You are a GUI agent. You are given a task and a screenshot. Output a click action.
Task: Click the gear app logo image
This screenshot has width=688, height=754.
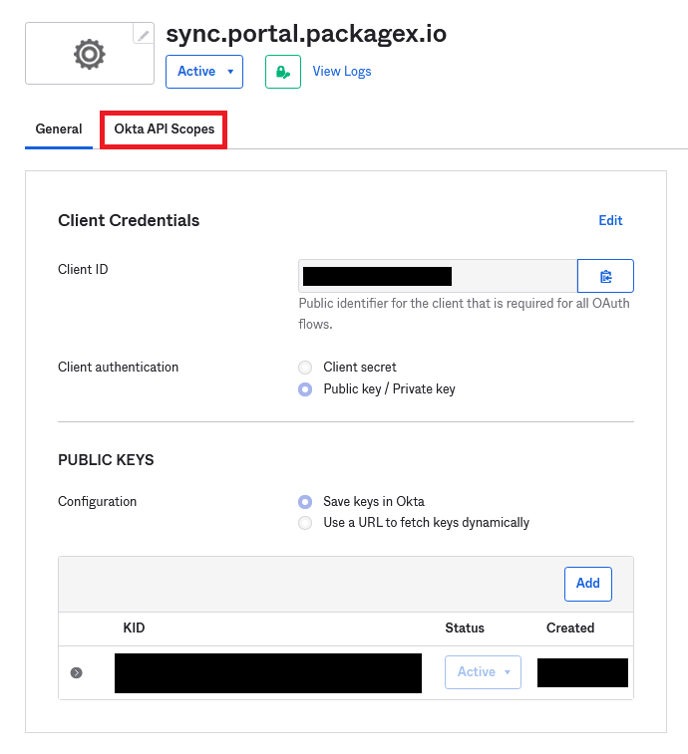coord(89,54)
